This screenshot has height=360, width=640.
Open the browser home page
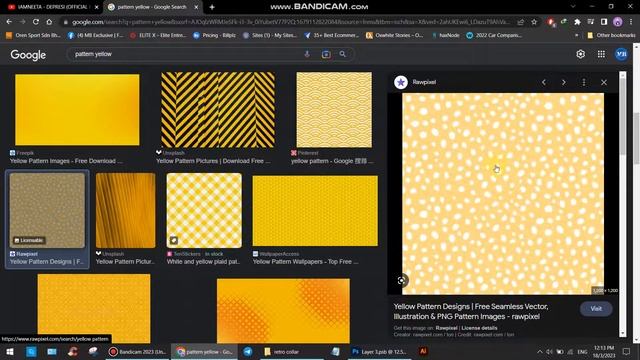tap(49, 22)
